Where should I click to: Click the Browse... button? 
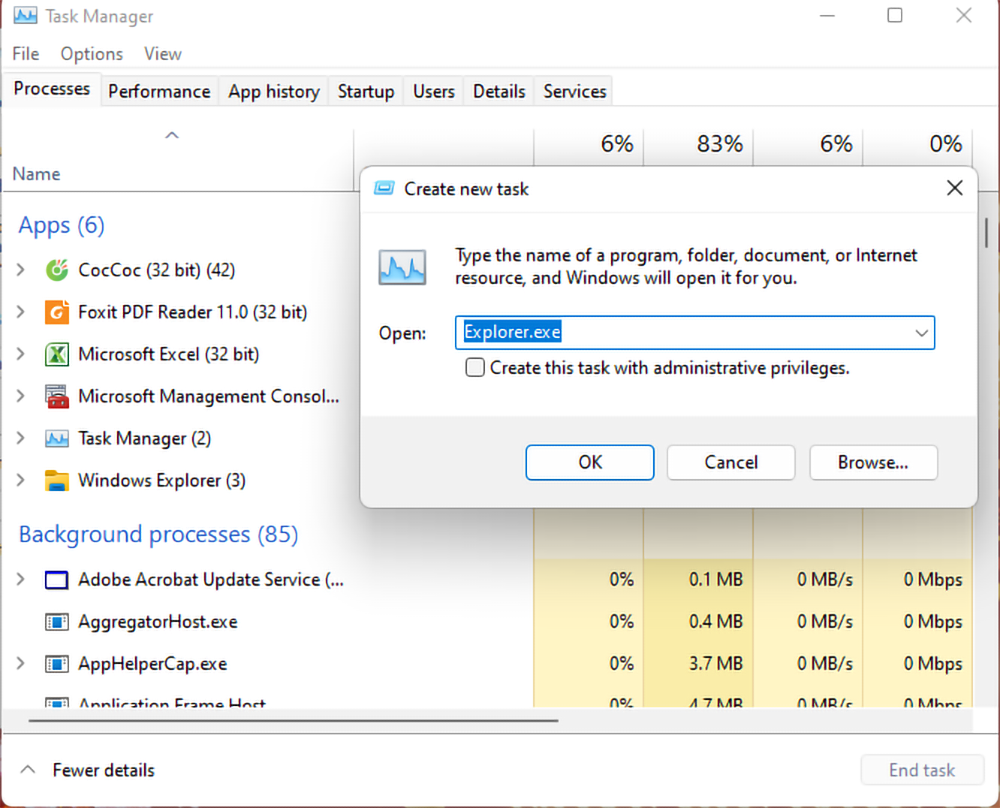click(873, 462)
